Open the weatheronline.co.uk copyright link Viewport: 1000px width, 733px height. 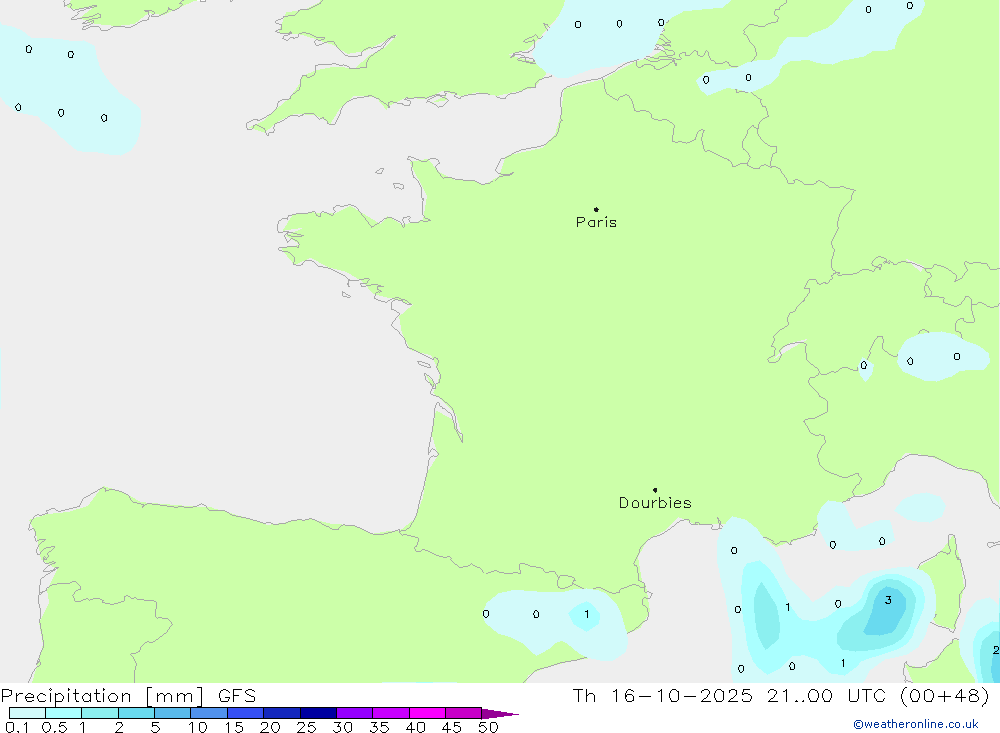916,724
